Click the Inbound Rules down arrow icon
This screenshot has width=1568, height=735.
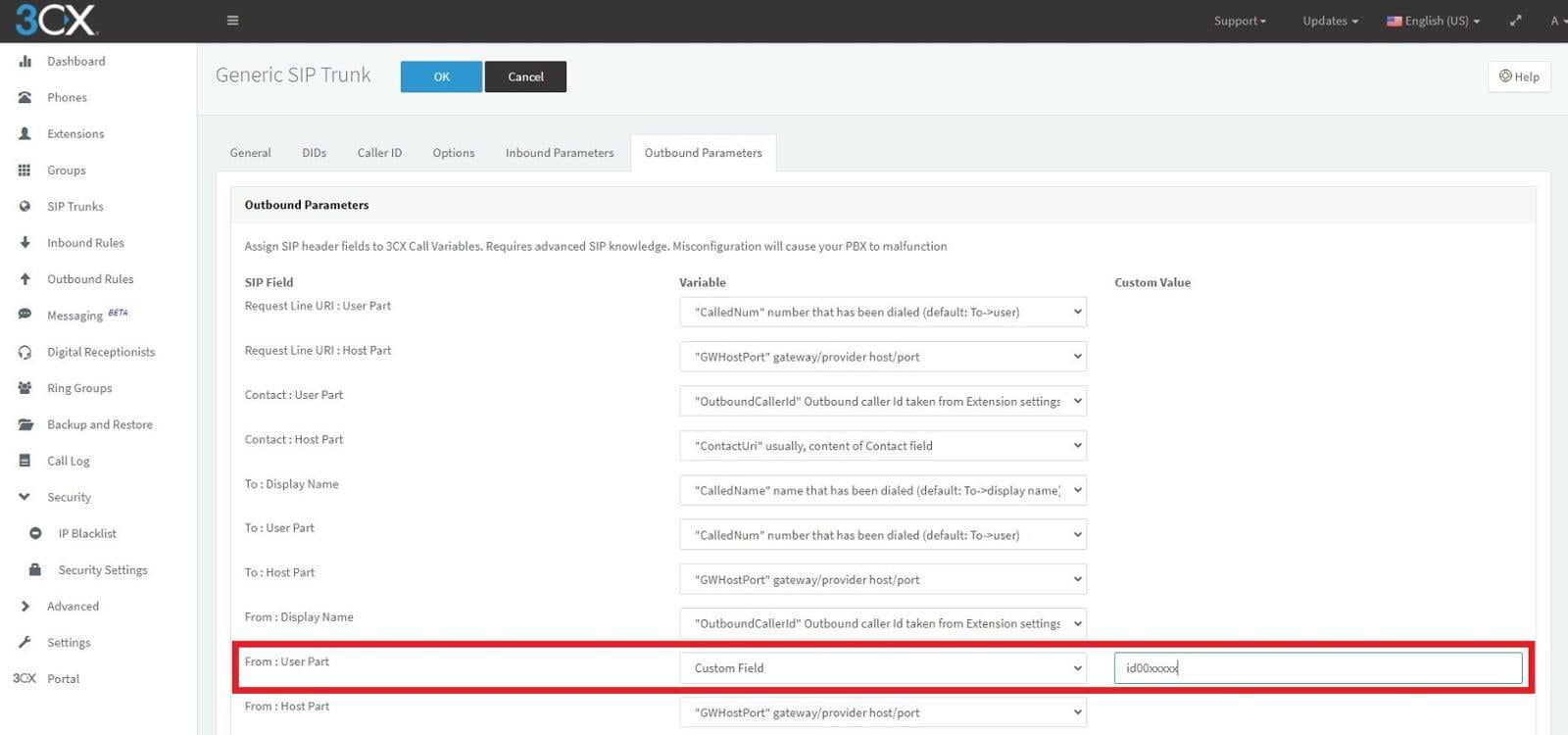point(24,242)
